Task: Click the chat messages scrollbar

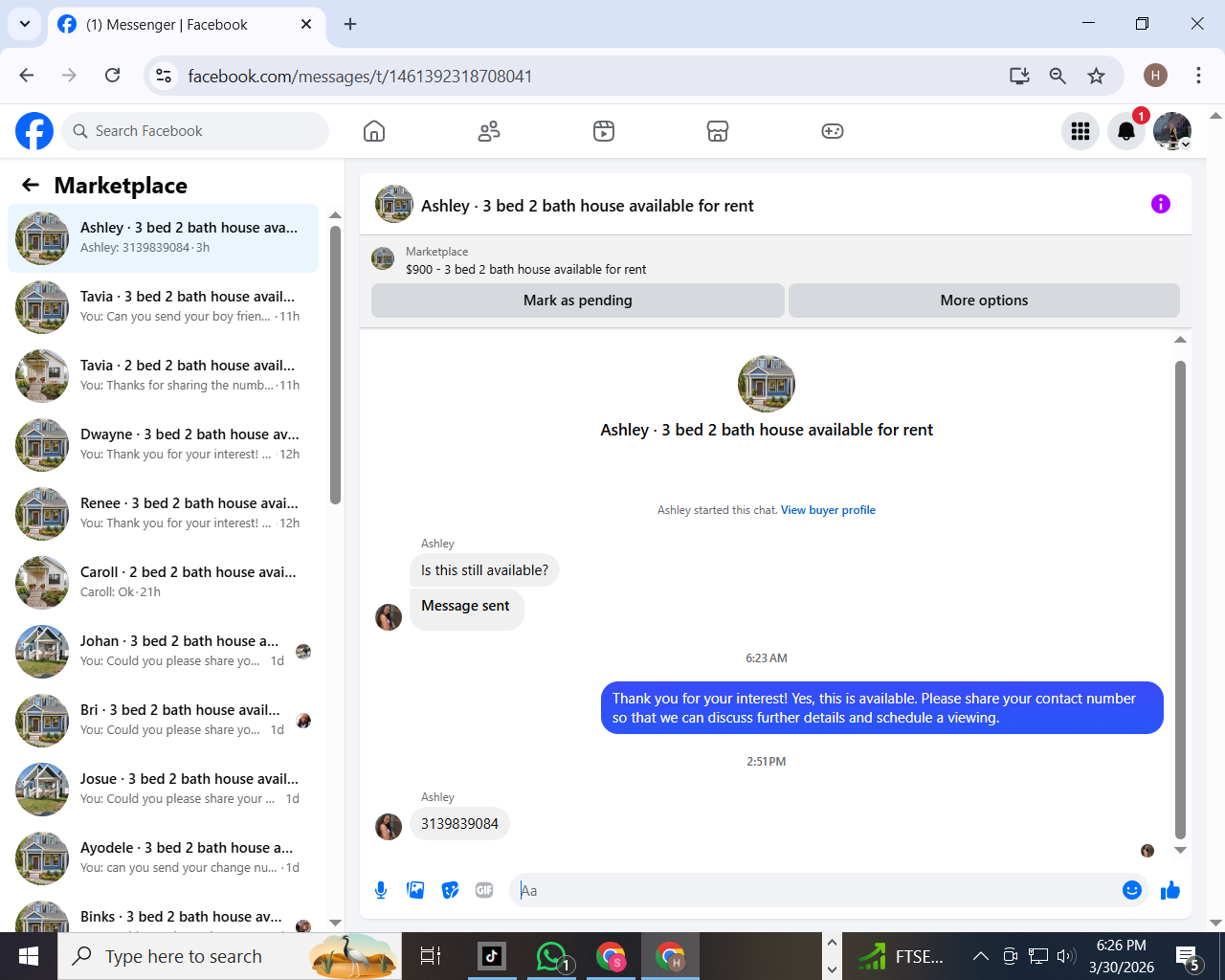Action: tap(1180, 598)
